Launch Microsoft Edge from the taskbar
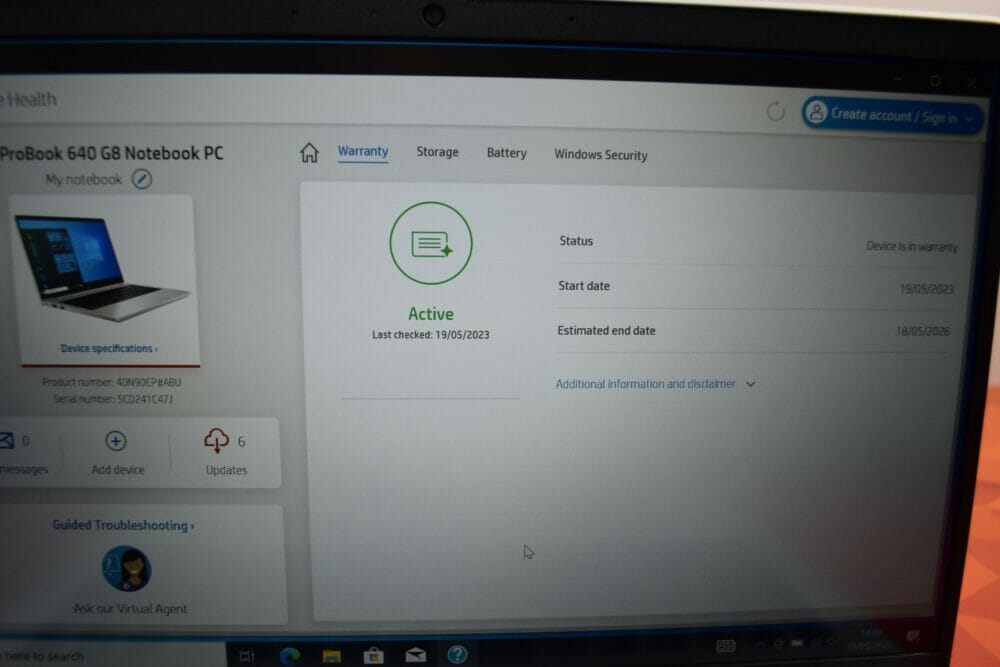 point(290,655)
